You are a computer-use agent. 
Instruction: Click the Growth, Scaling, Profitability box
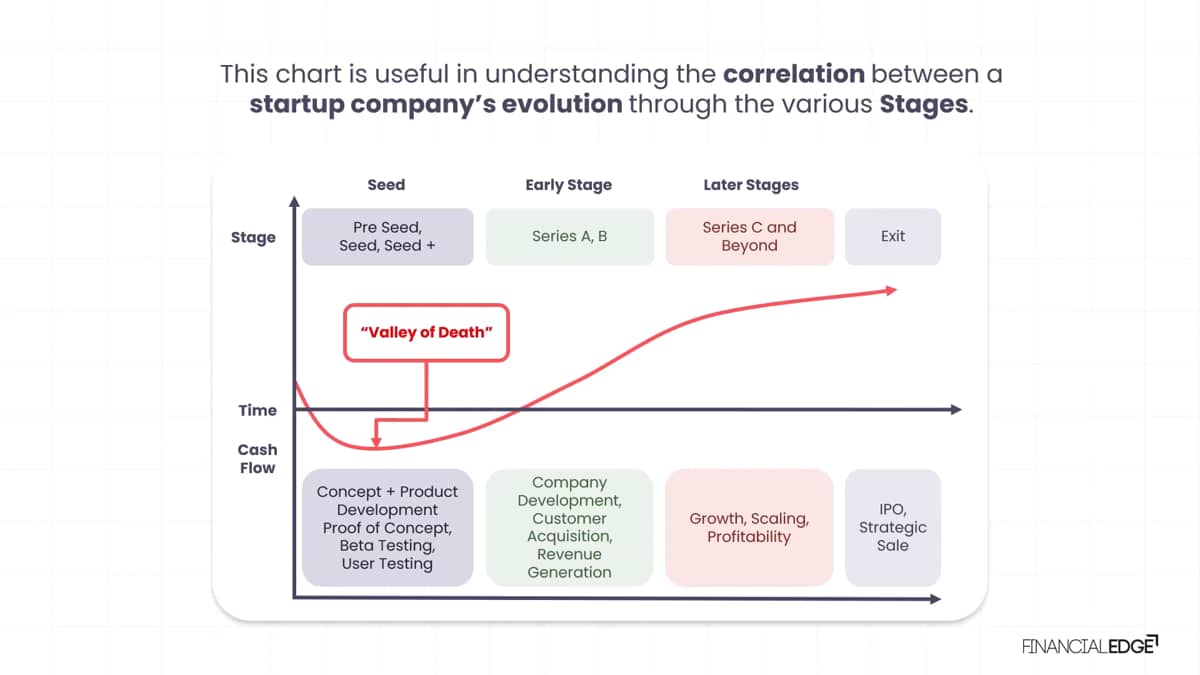[x=749, y=527]
